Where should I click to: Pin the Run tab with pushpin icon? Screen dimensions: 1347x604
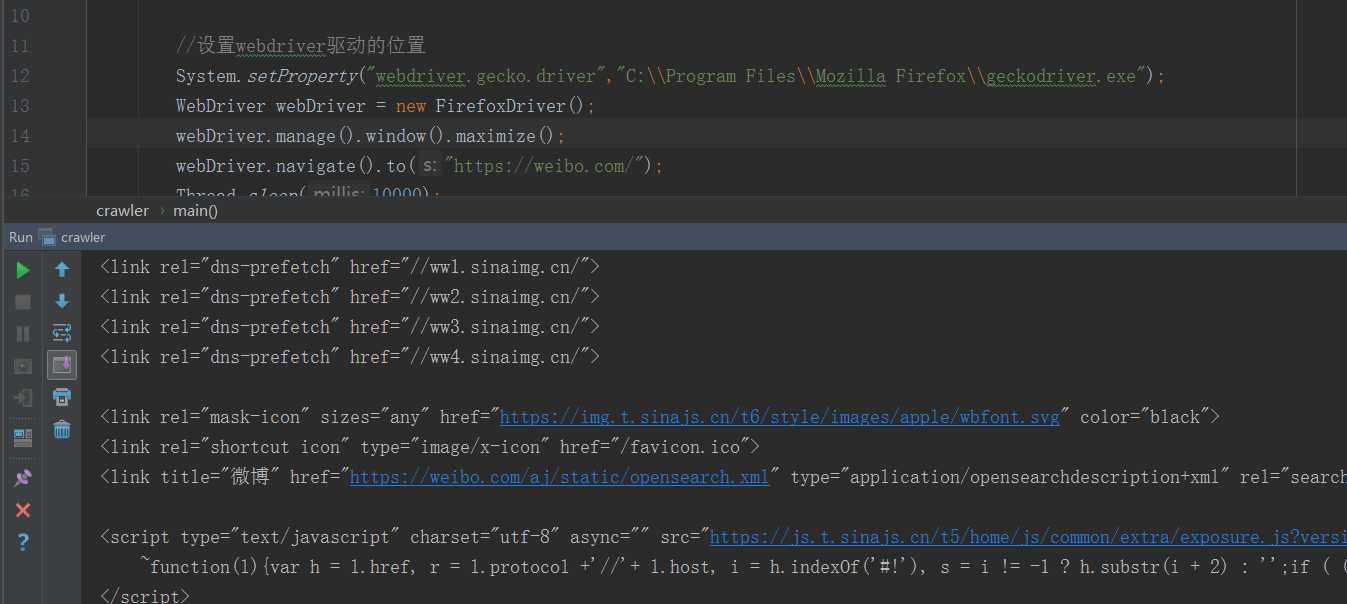[x=22, y=478]
